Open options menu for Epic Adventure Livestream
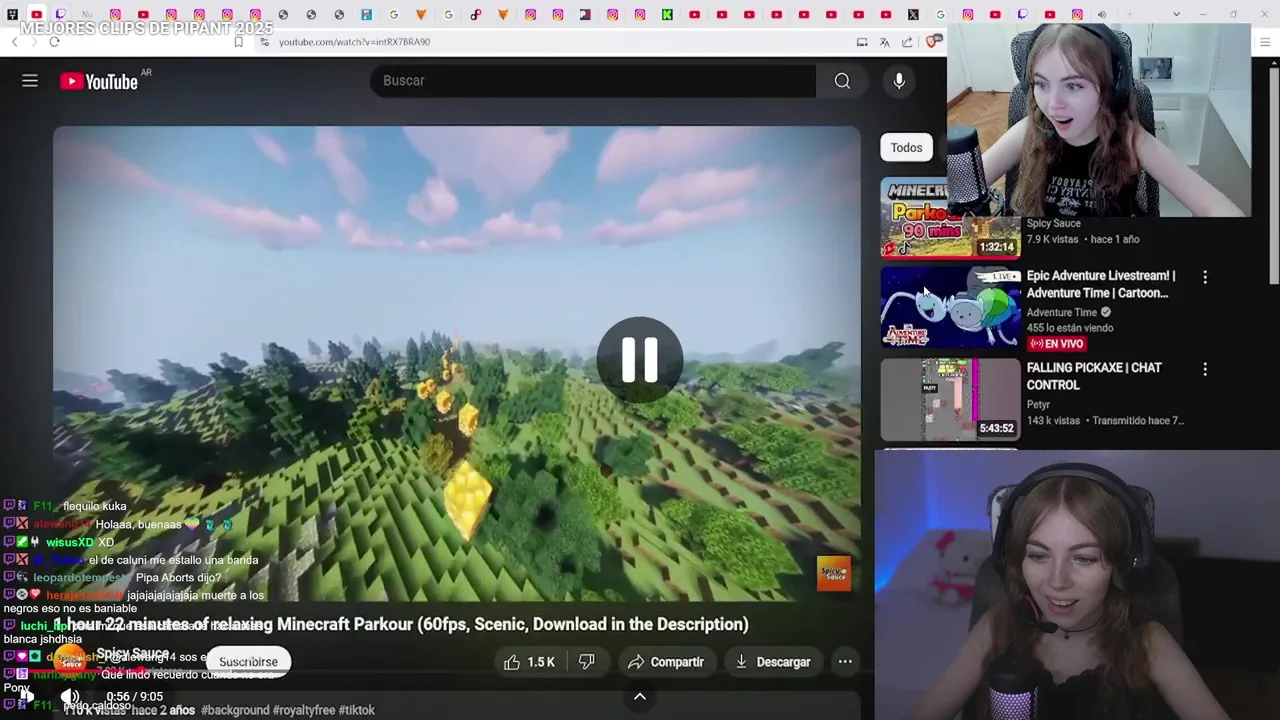1280x720 pixels. [1205, 277]
